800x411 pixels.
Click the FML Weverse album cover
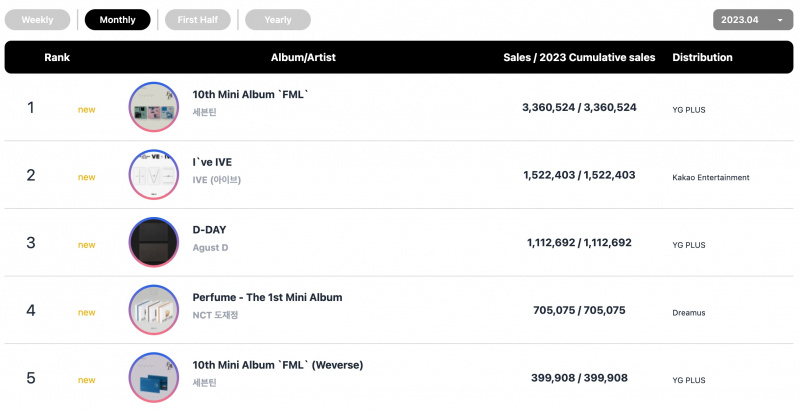coord(154,378)
